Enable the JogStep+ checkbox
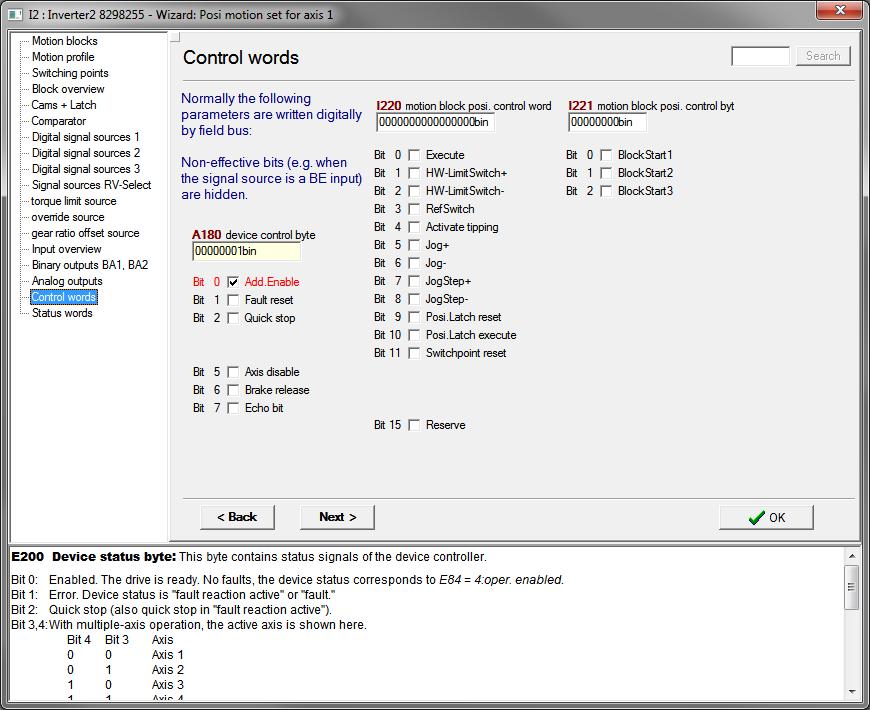The width and height of the screenshot is (870, 710). tap(414, 281)
